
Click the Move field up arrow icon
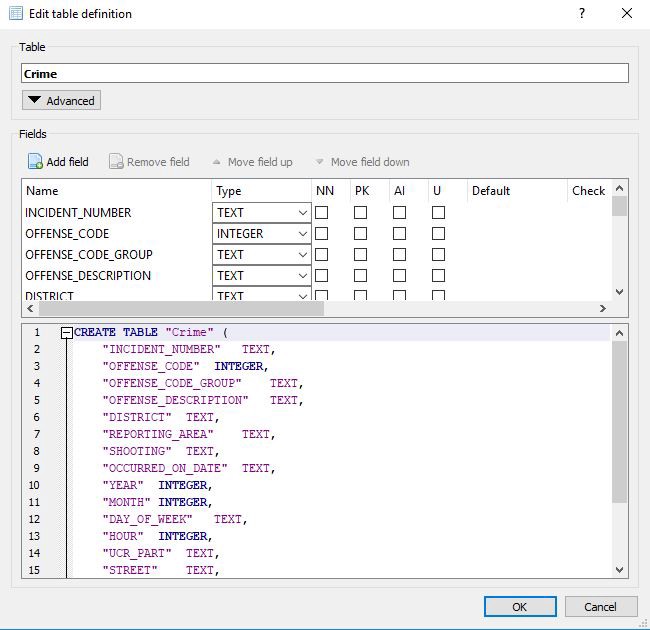[x=216, y=162]
